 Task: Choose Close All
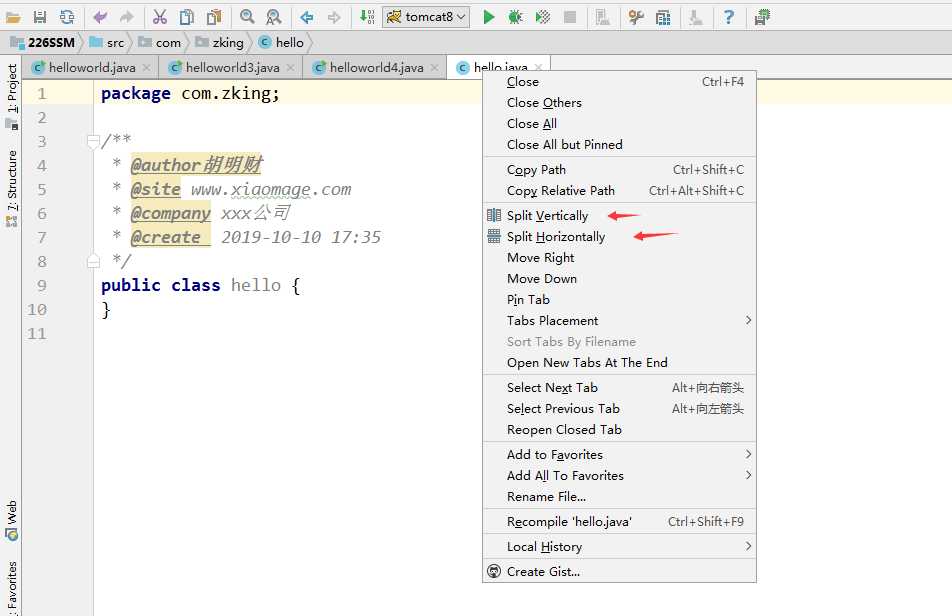[x=619, y=123]
